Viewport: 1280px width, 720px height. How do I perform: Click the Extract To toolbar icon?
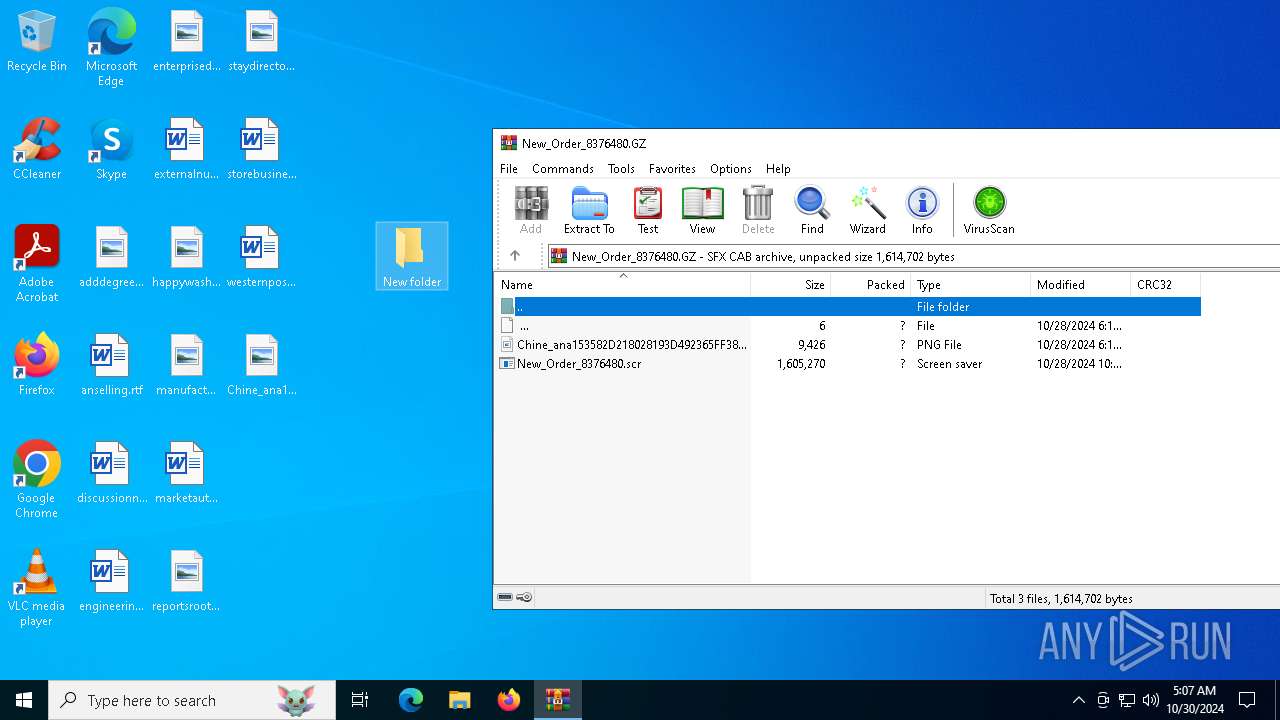coord(589,210)
